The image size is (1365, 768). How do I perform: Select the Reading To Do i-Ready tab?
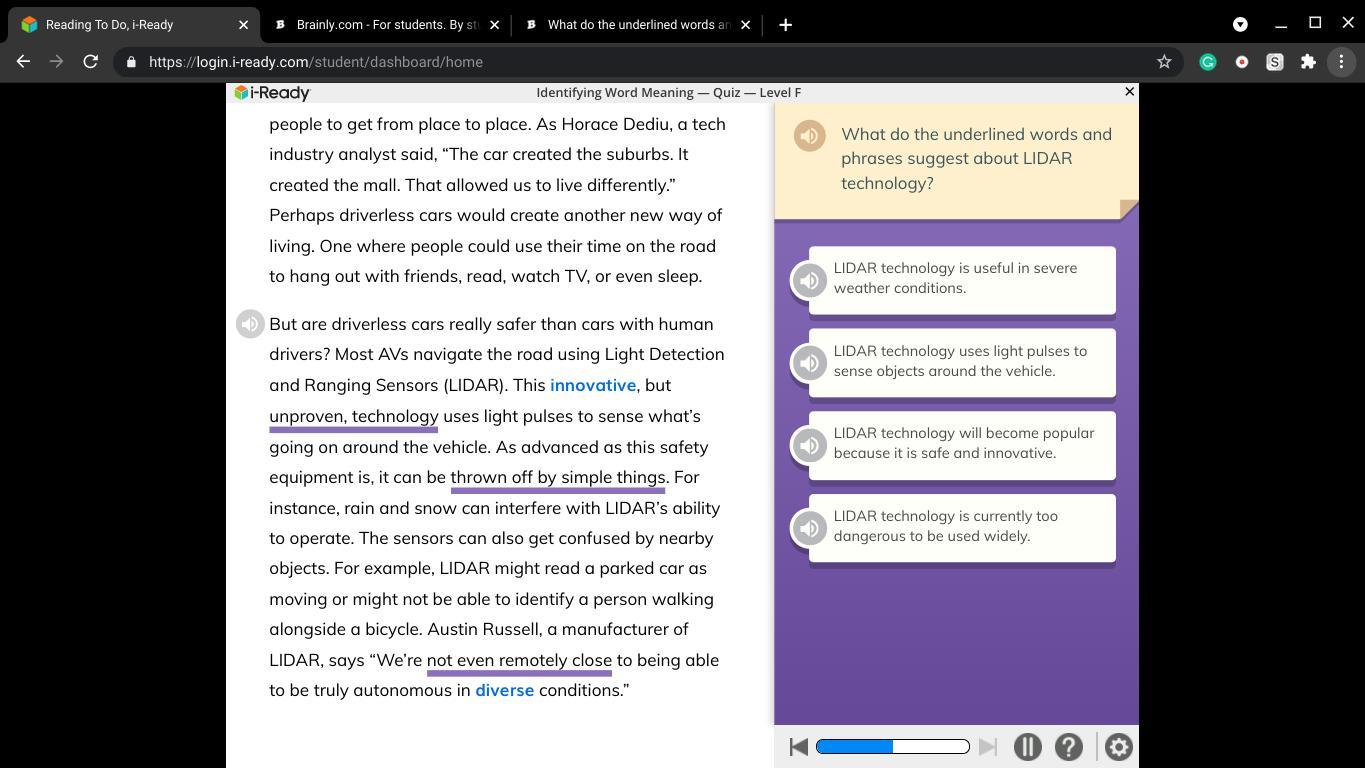coord(132,25)
